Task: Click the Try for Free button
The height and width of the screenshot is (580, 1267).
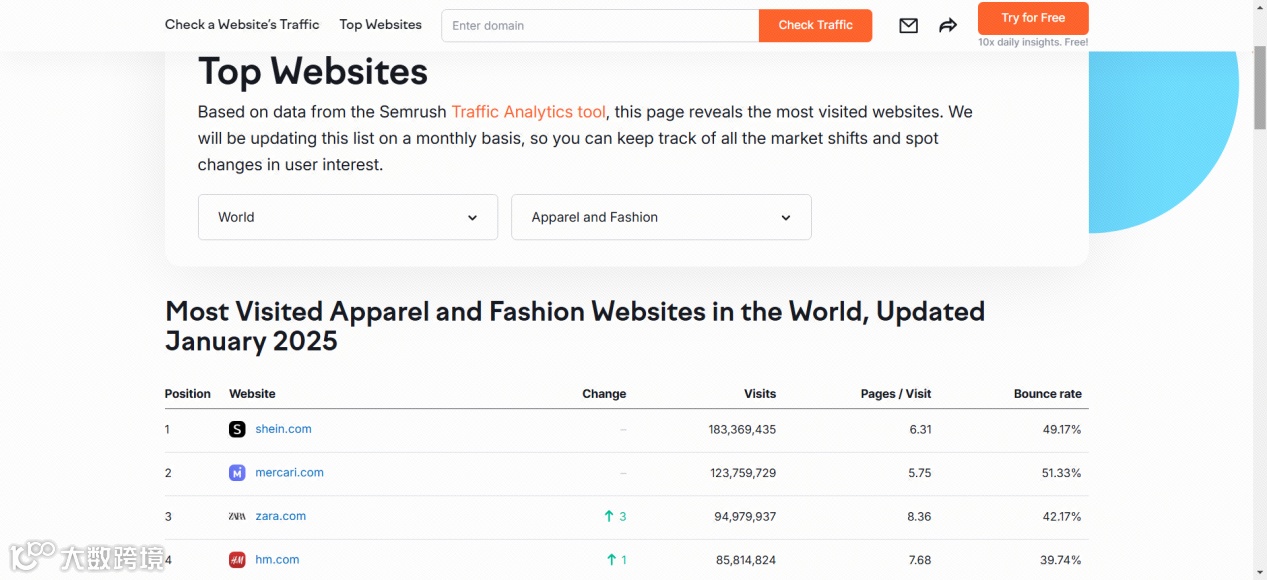Action: [1033, 18]
